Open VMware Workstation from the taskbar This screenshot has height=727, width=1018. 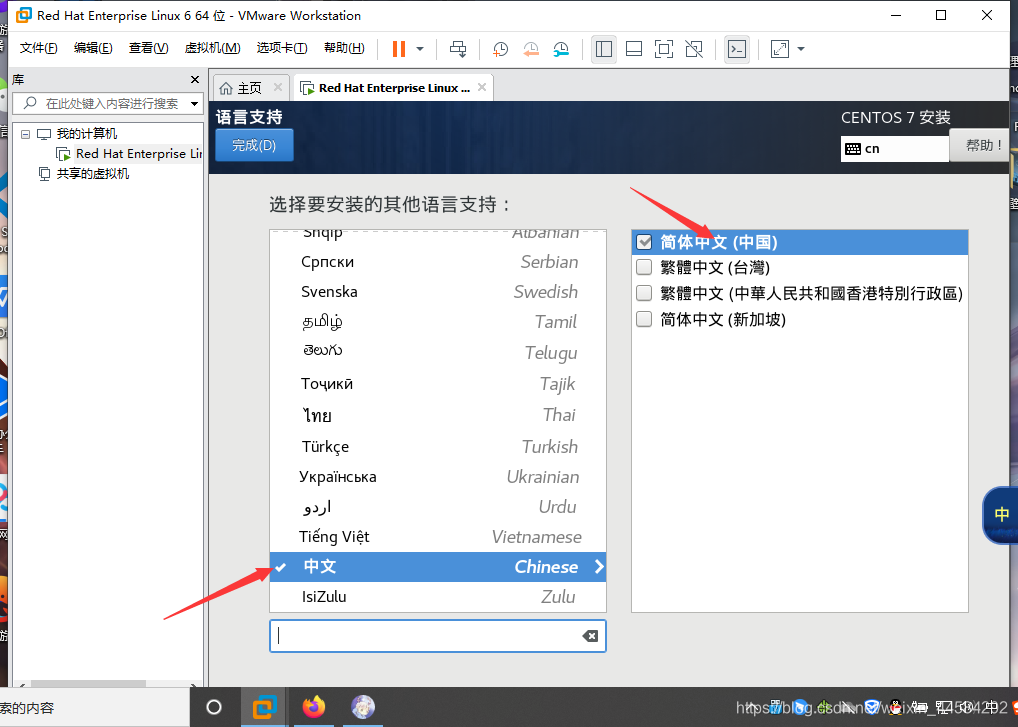[264, 707]
